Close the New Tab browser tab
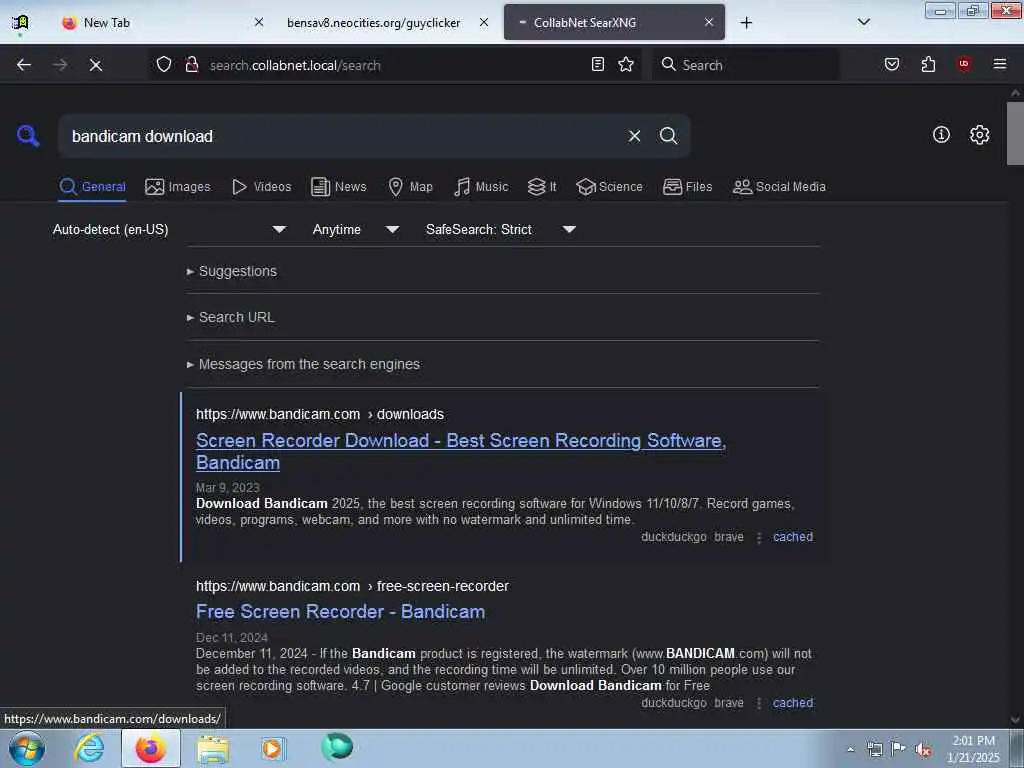Viewport: 1024px width, 768px height. point(259,22)
